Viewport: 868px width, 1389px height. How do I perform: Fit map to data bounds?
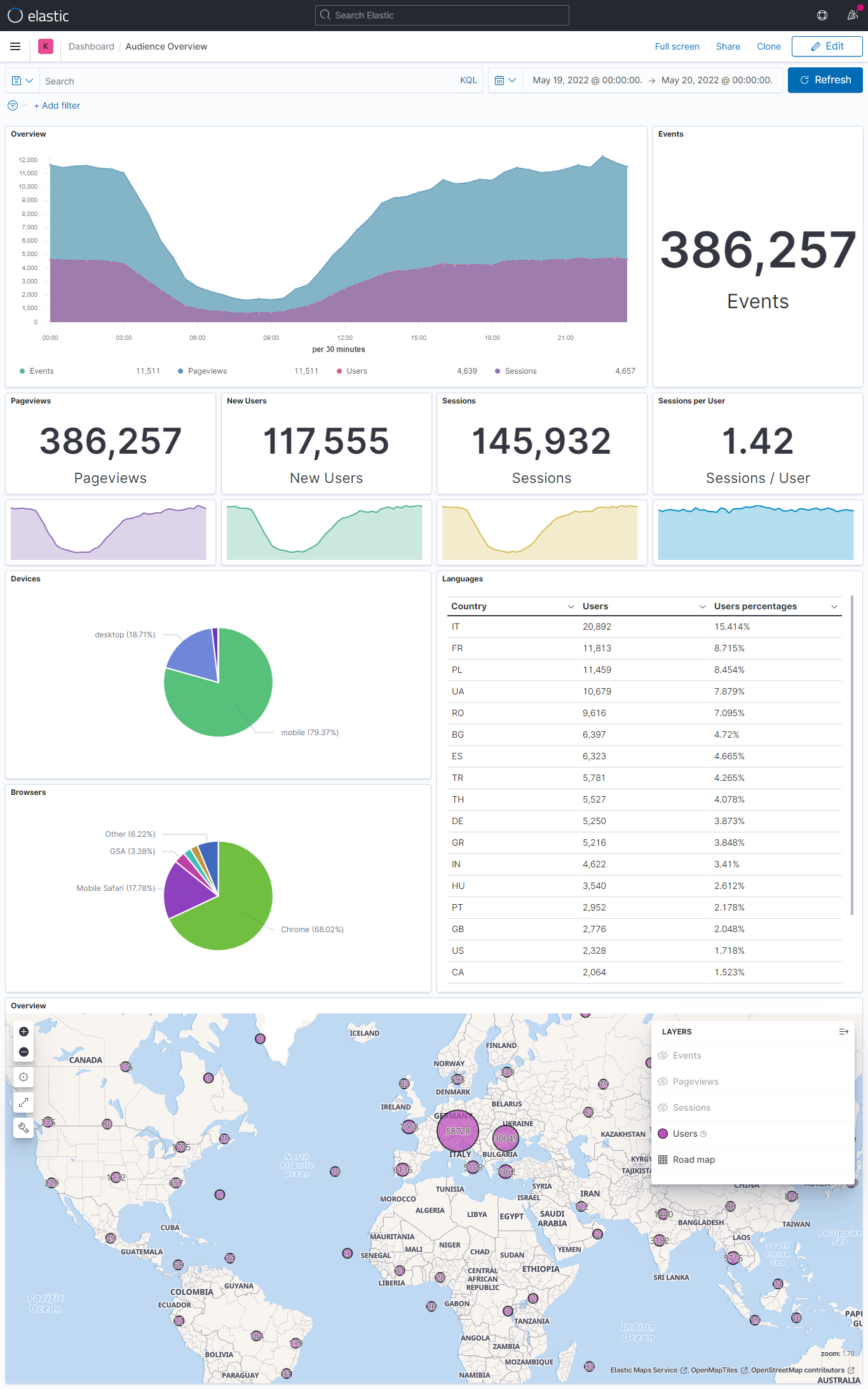(x=24, y=1077)
